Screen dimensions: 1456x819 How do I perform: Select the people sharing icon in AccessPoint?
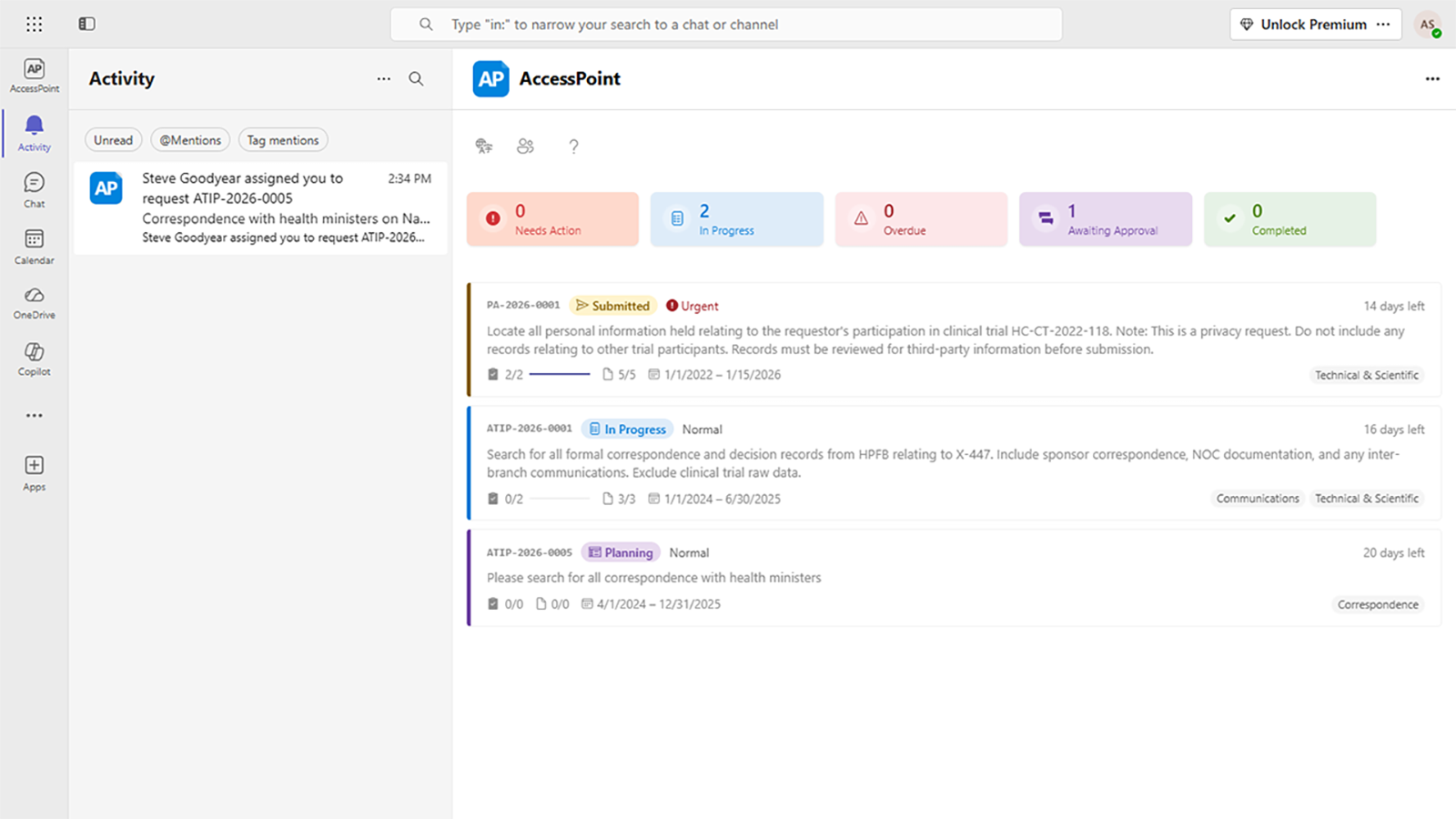coord(526,146)
